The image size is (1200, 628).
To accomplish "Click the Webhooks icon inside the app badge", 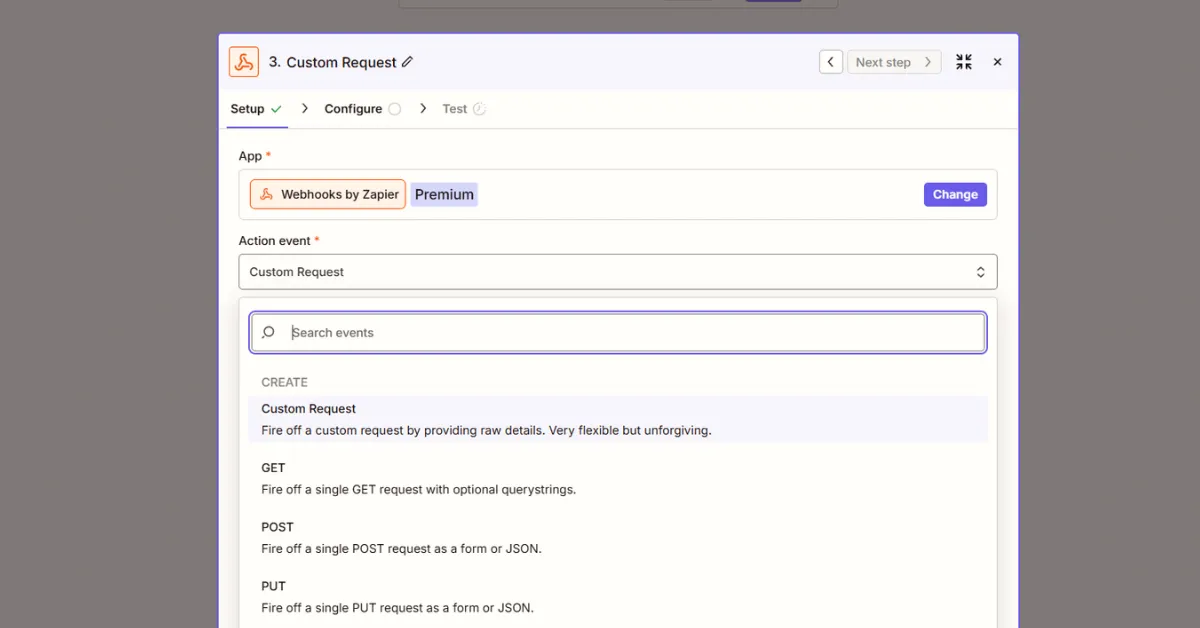I will pos(264,194).
